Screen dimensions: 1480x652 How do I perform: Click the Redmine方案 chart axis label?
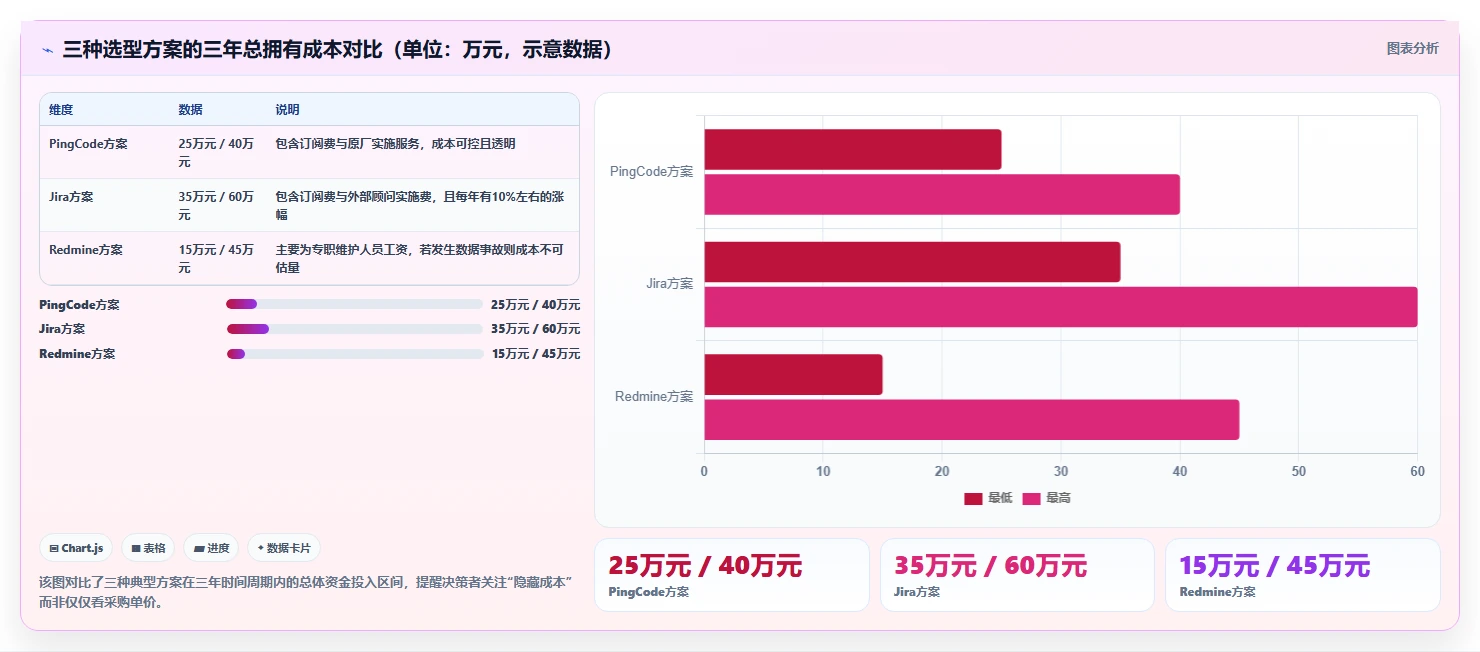coord(654,397)
